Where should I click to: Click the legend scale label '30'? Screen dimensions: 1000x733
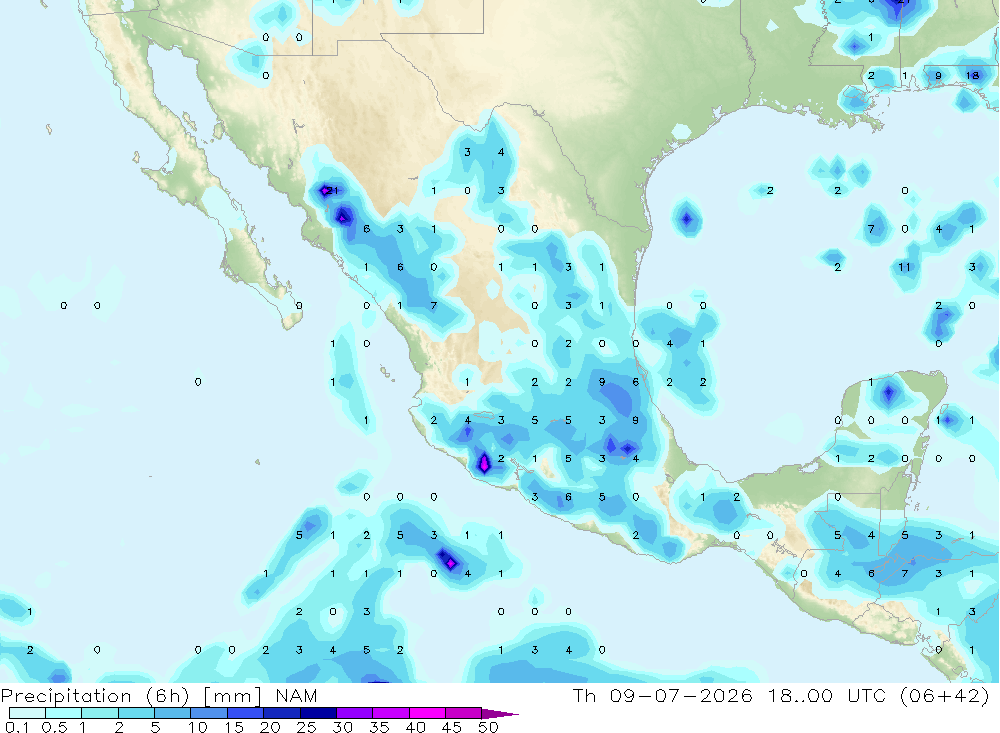pos(343,727)
